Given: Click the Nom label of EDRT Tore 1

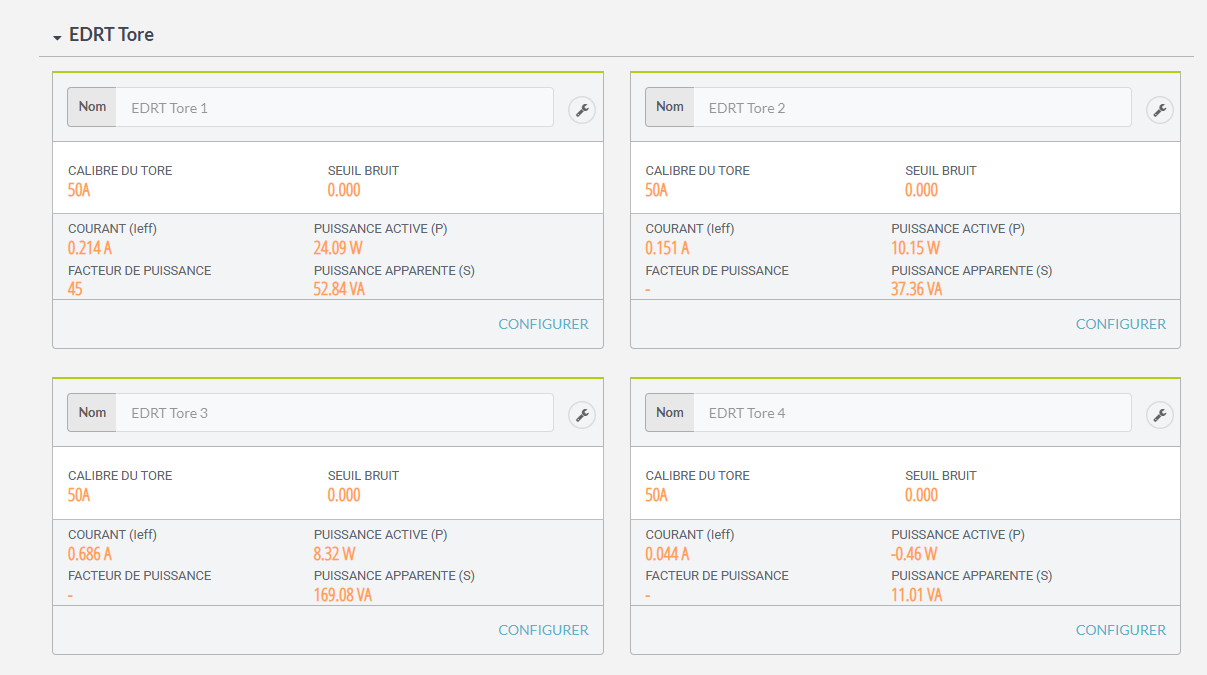Looking at the screenshot, I should 92,107.
